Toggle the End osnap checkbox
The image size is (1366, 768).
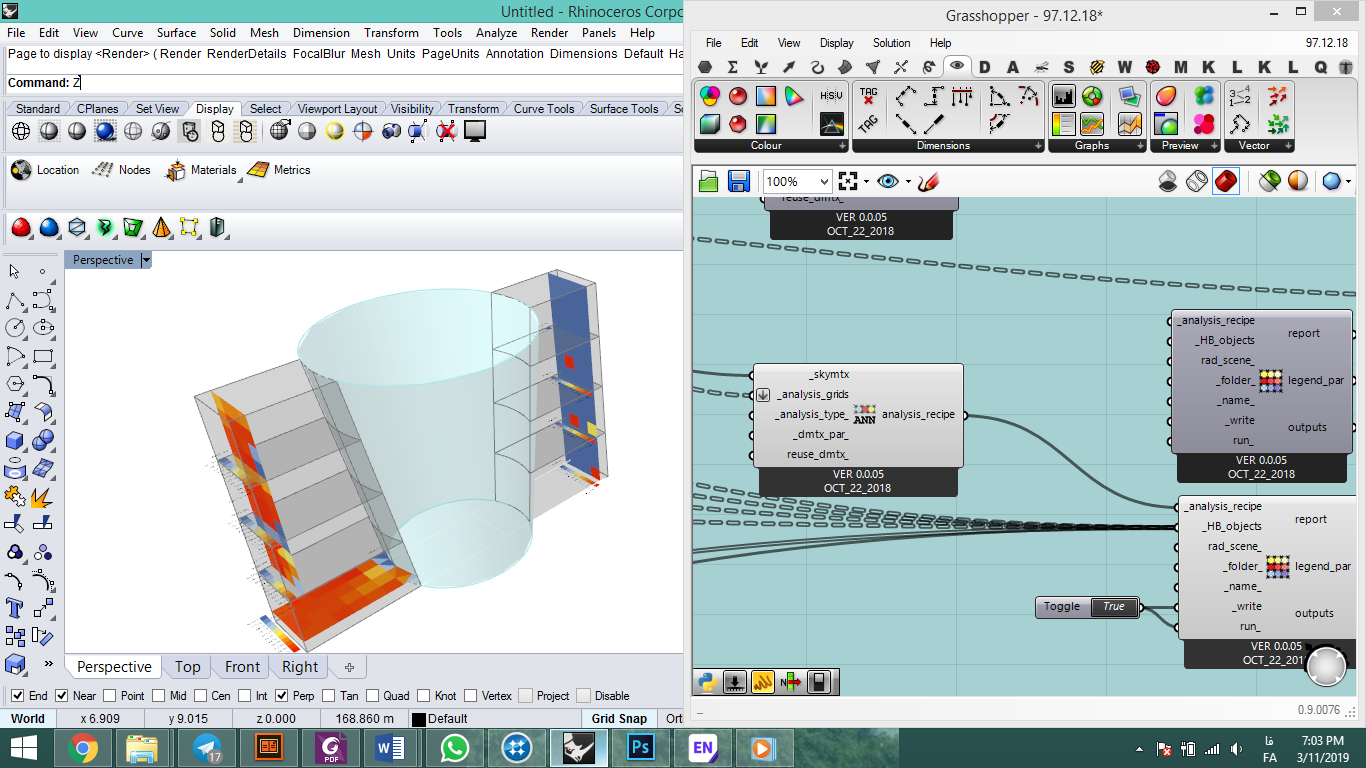17,696
